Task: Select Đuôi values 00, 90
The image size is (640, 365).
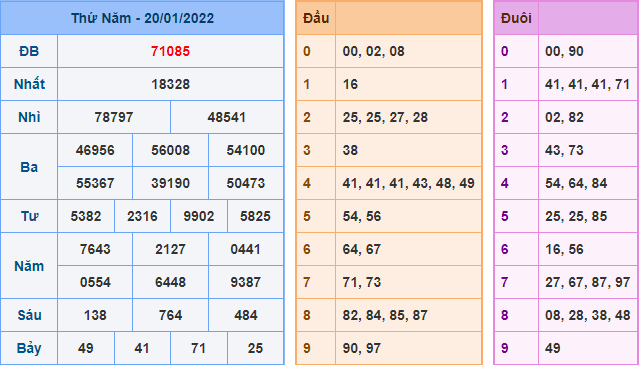Action: [564, 51]
